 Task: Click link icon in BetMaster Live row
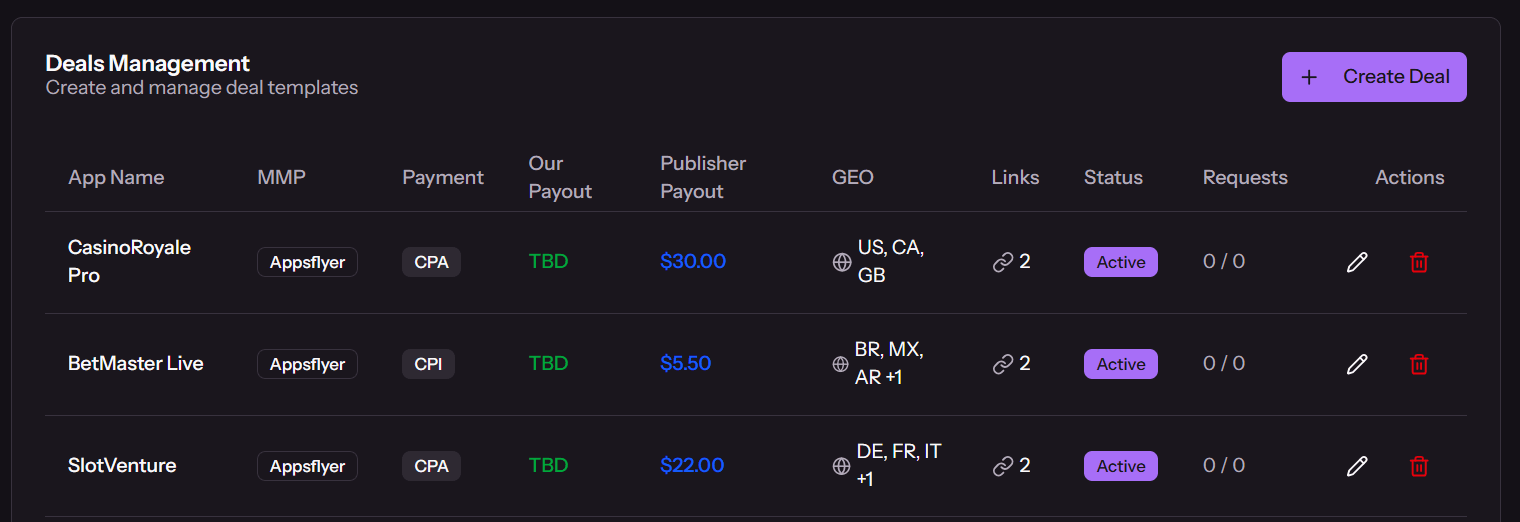coord(1003,364)
